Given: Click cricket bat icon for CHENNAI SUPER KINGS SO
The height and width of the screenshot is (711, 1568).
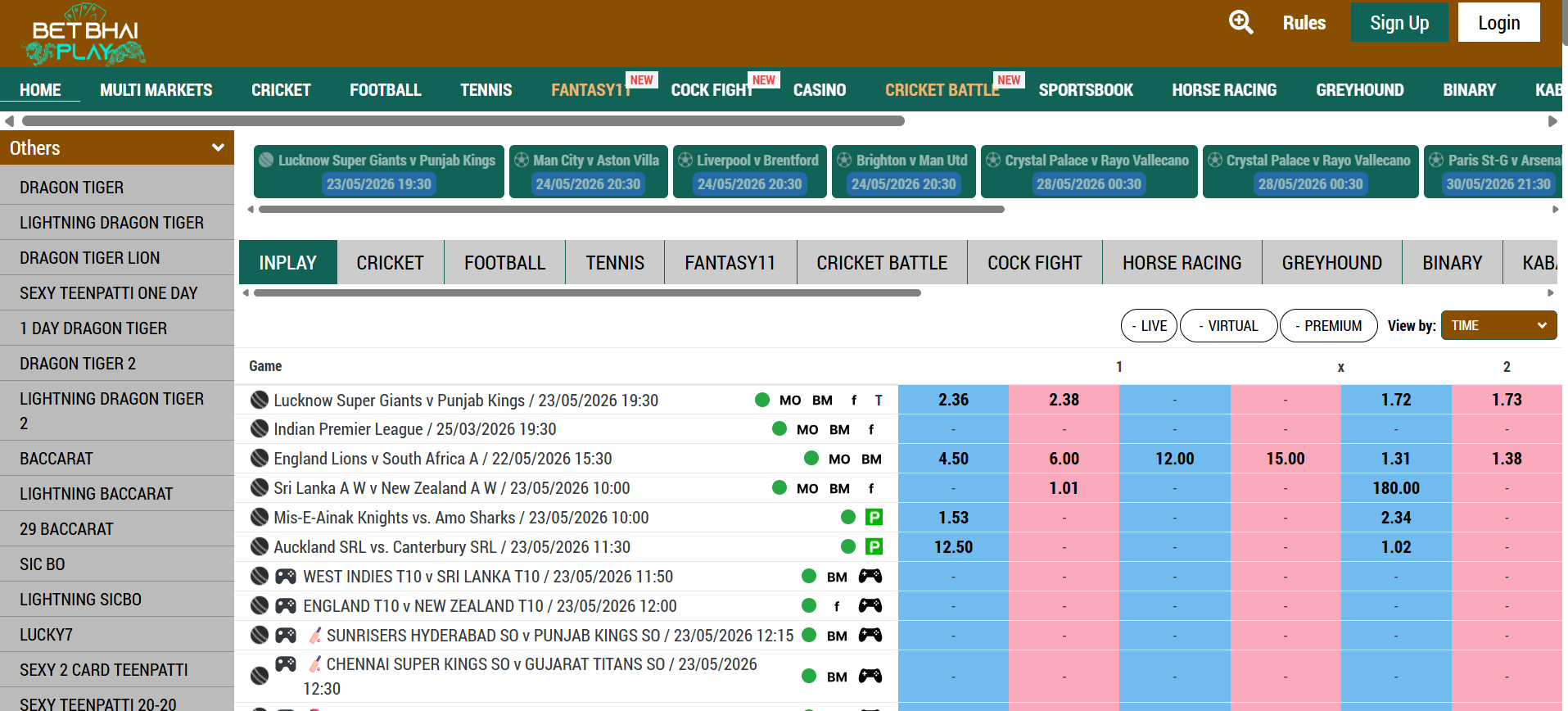Looking at the screenshot, I should pyautogui.click(x=314, y=663).
